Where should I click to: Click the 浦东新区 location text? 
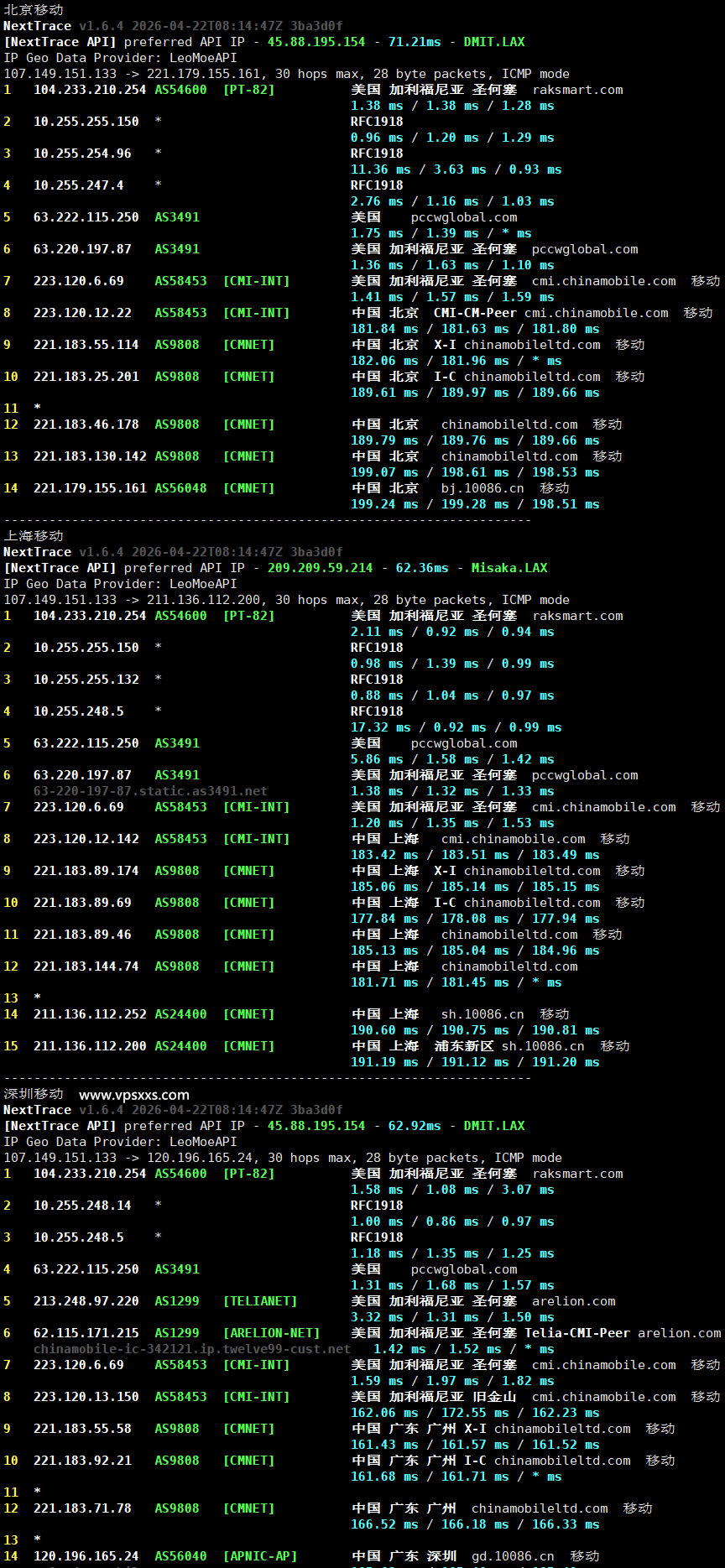[x=464, y=1046]
